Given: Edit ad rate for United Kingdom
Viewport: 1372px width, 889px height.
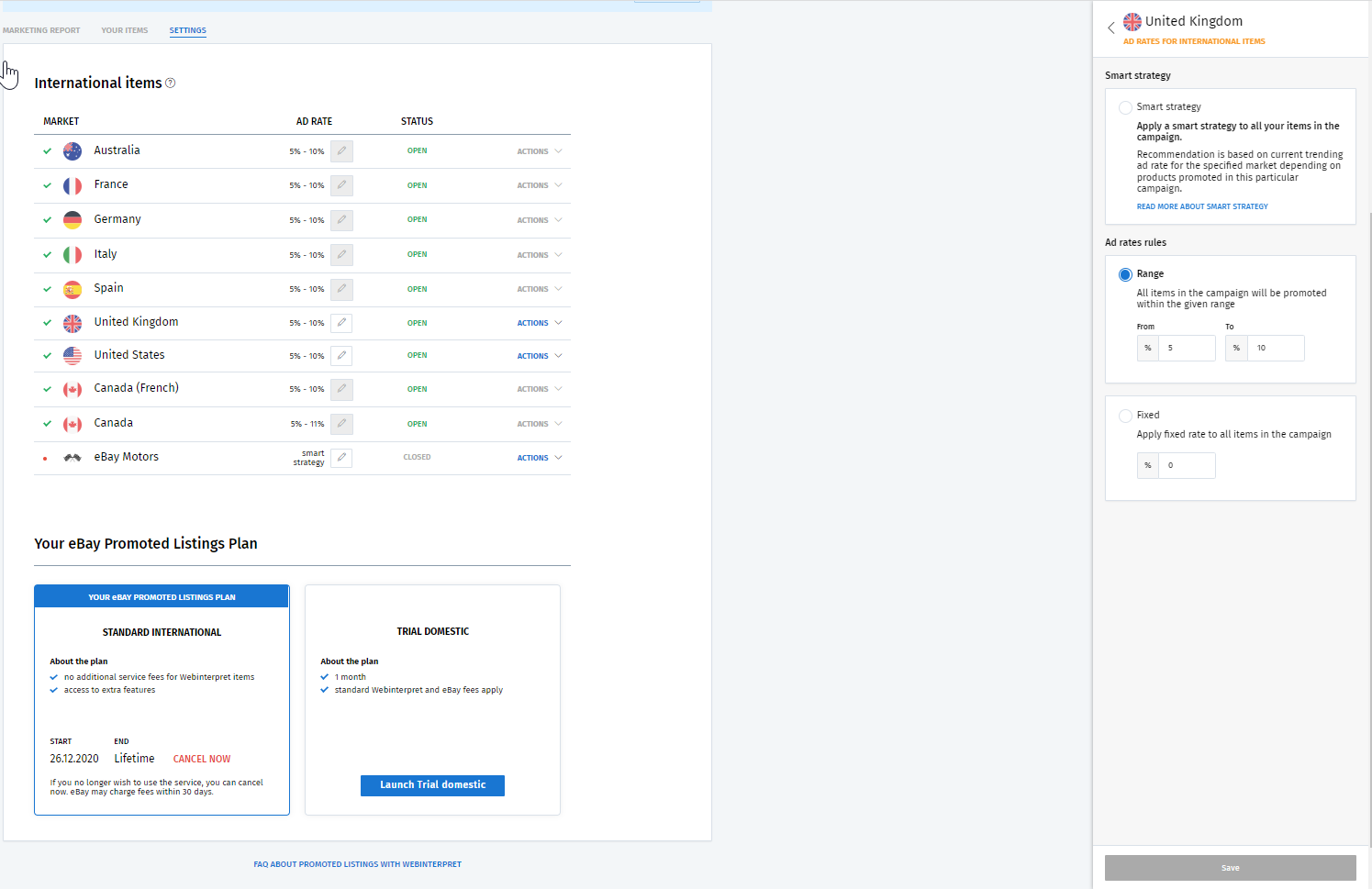Looking at the screenshot, I should pyautogui.click(x=341, y=323).
